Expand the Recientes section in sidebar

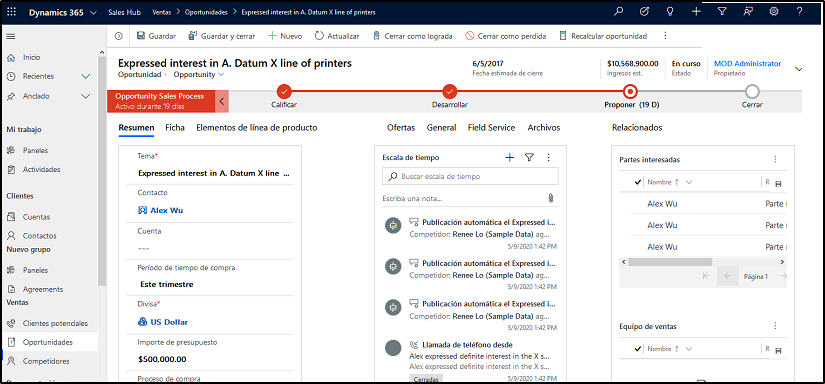[86, 76]
